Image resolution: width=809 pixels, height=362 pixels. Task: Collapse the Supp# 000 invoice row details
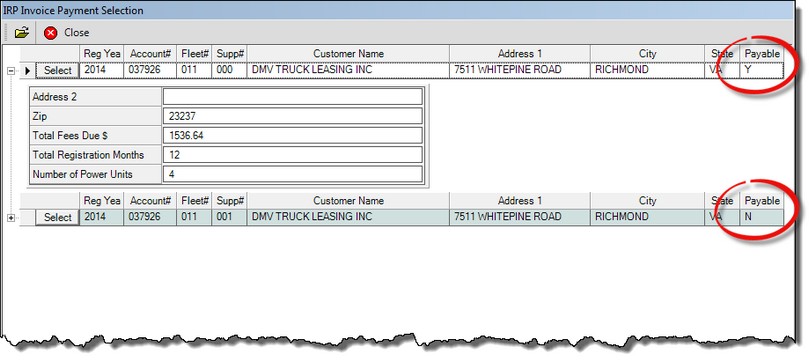[x=10, y=71]
